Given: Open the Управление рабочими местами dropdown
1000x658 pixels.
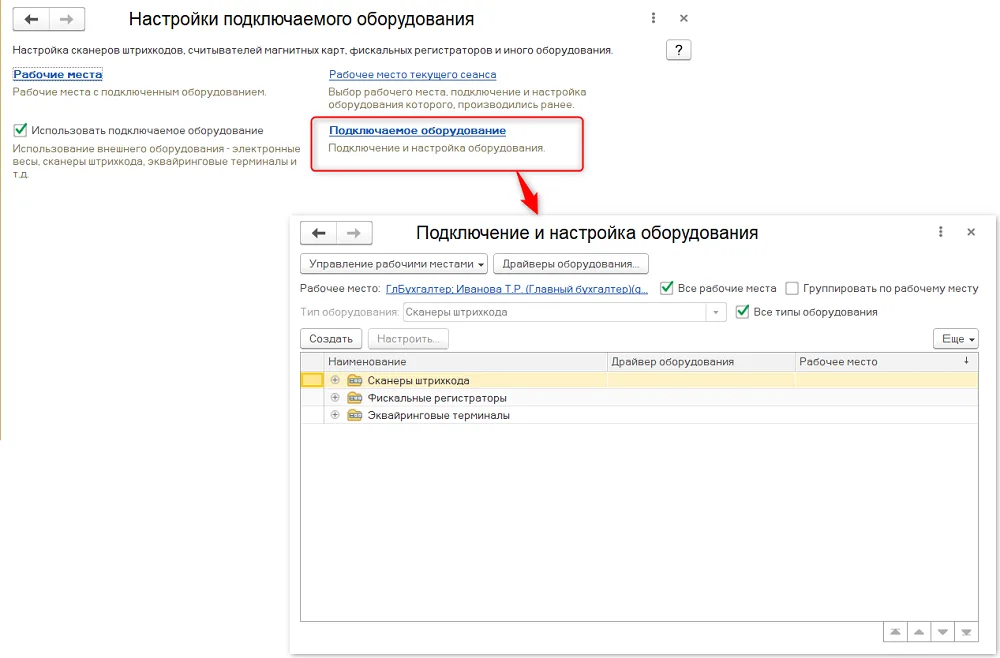Looking at the screenshot, I should click(393, 264).
